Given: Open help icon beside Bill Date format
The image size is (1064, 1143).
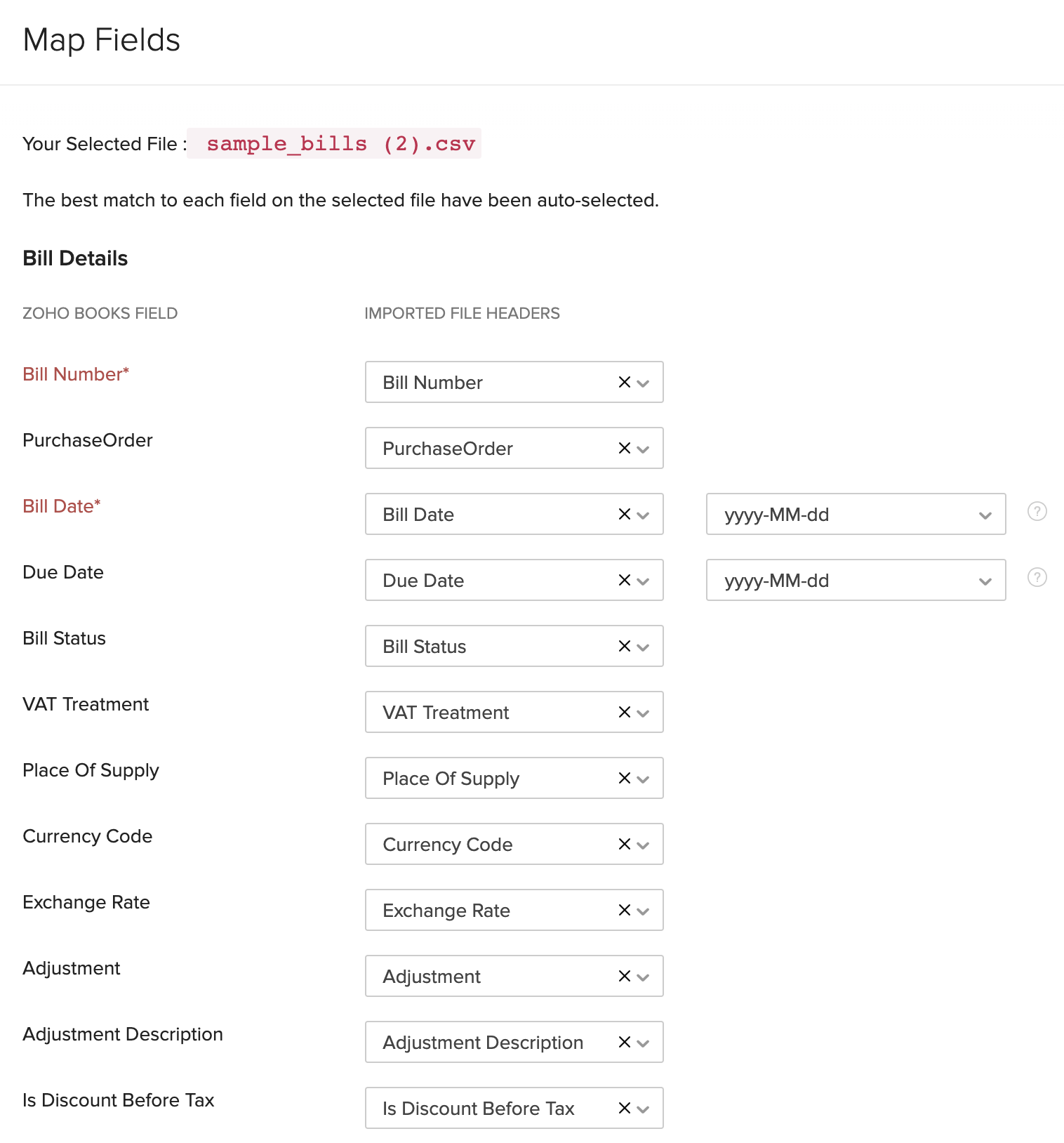Looking at the screenshot, I should [1037, 511].
